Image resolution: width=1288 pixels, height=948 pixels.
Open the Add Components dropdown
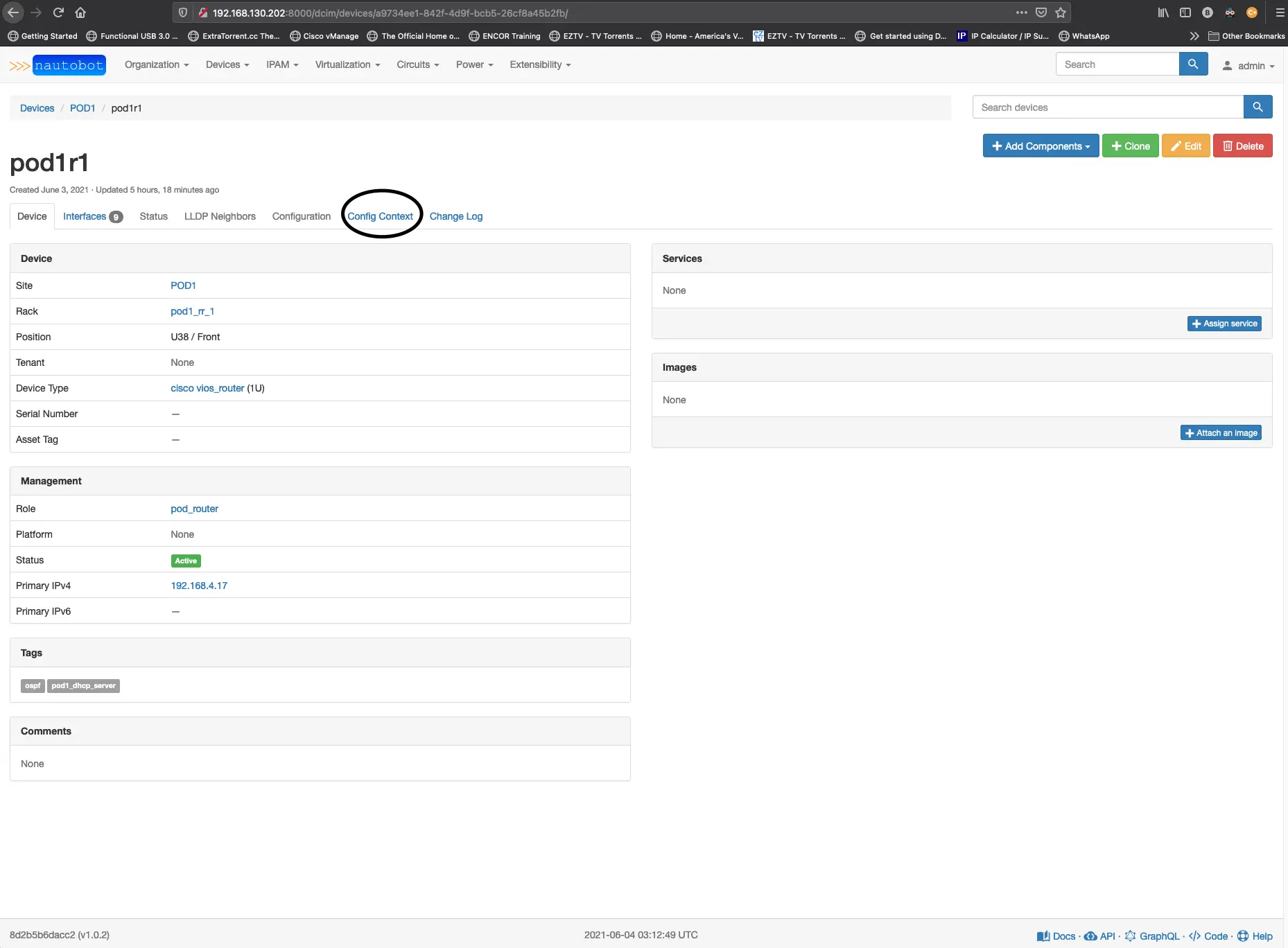pyautogui.click(x=1041, y=146)
